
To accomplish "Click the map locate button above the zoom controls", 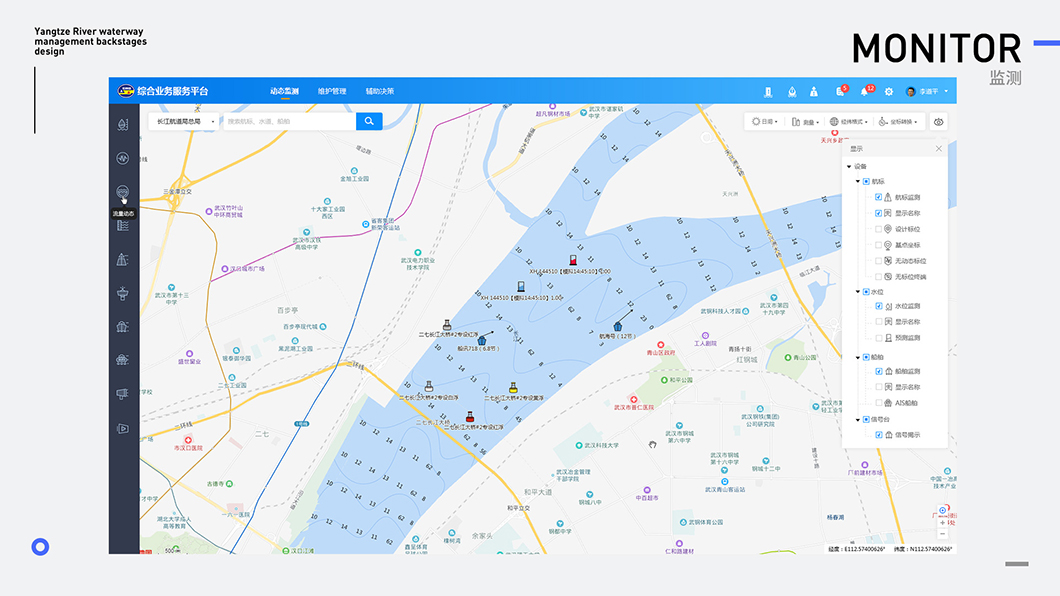I will 942,510.
